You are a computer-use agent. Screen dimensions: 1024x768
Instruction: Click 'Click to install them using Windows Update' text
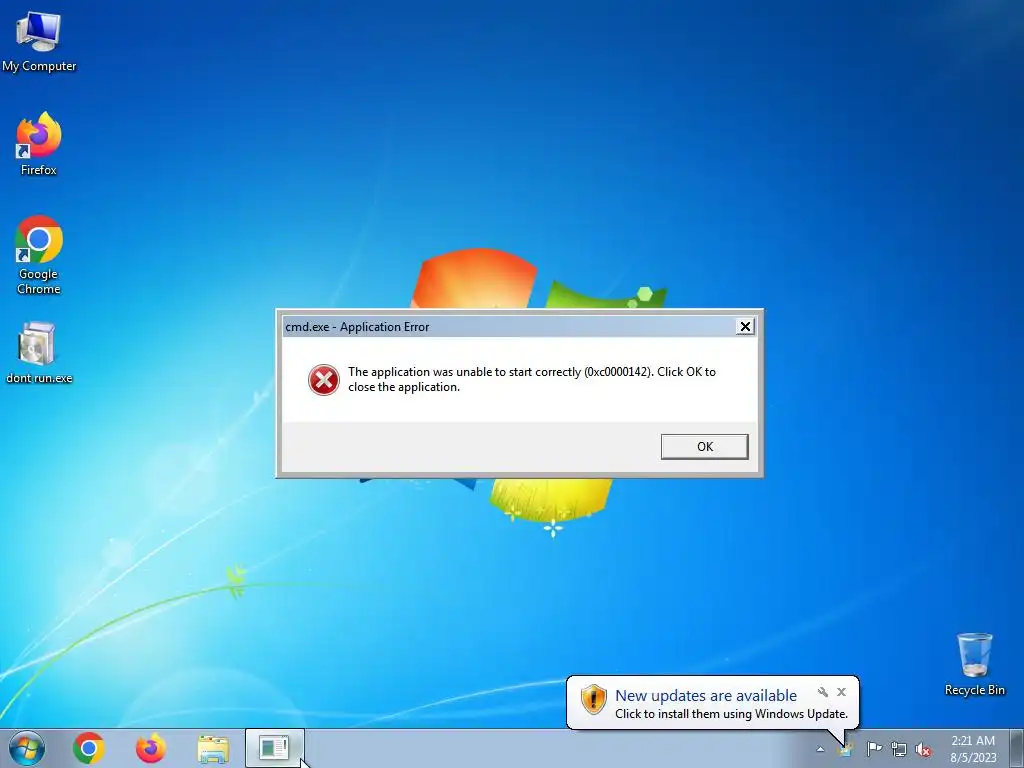point(731,714)
